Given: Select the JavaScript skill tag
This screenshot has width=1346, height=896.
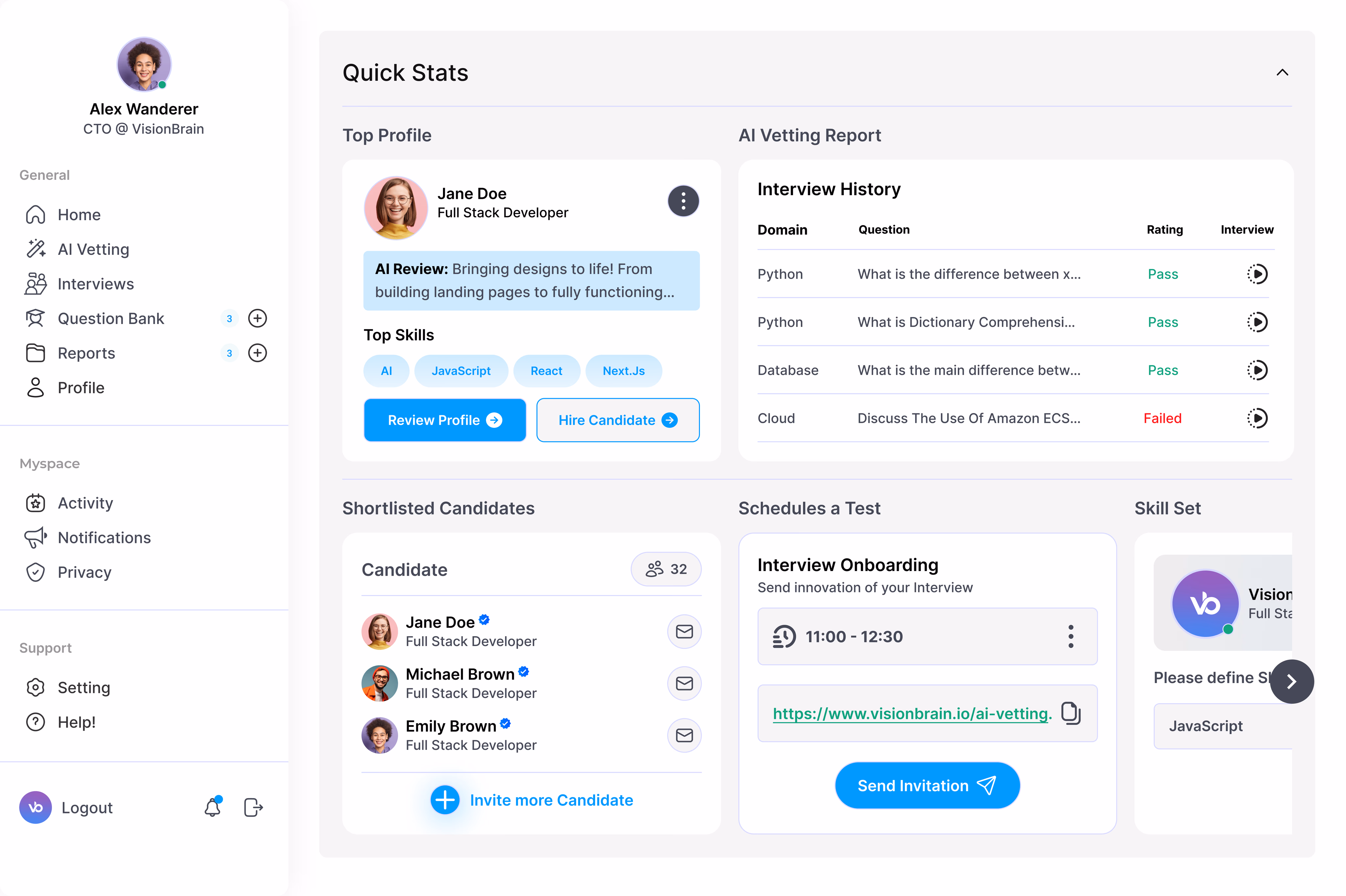Looking at the screenshot, I should [x=461, y=371].
